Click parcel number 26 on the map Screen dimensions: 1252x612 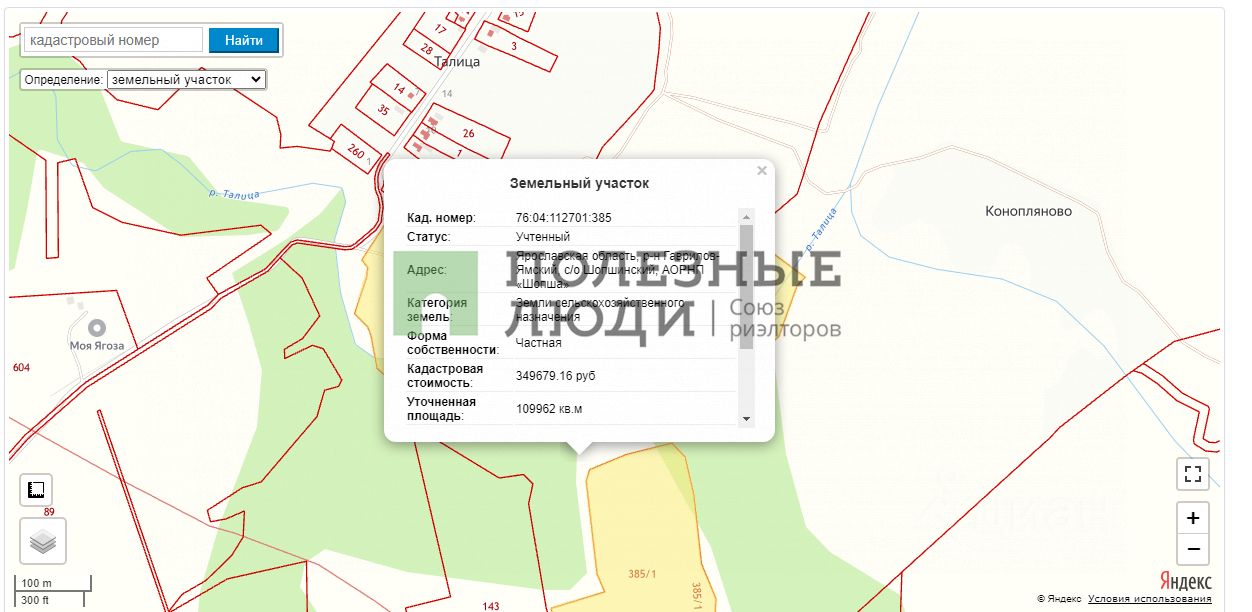click(468, 133)
